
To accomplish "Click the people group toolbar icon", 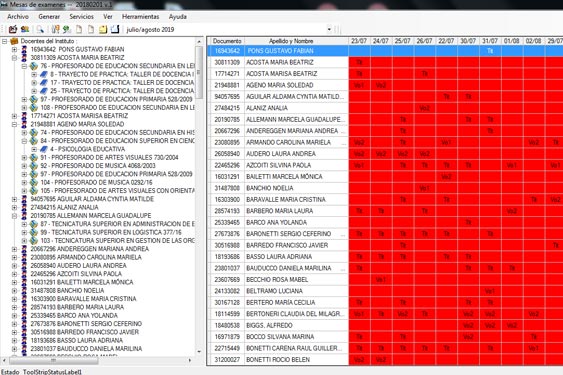I will [x=25, y=29].
